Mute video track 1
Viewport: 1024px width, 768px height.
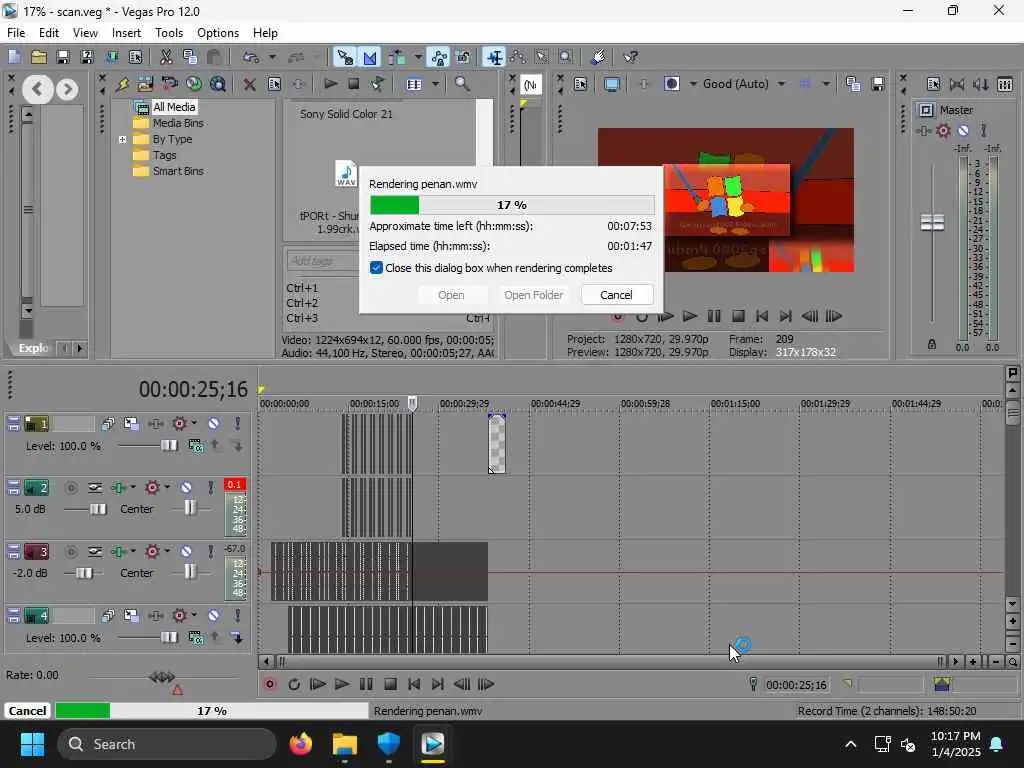pyautogui.click(x=214, y=424)
